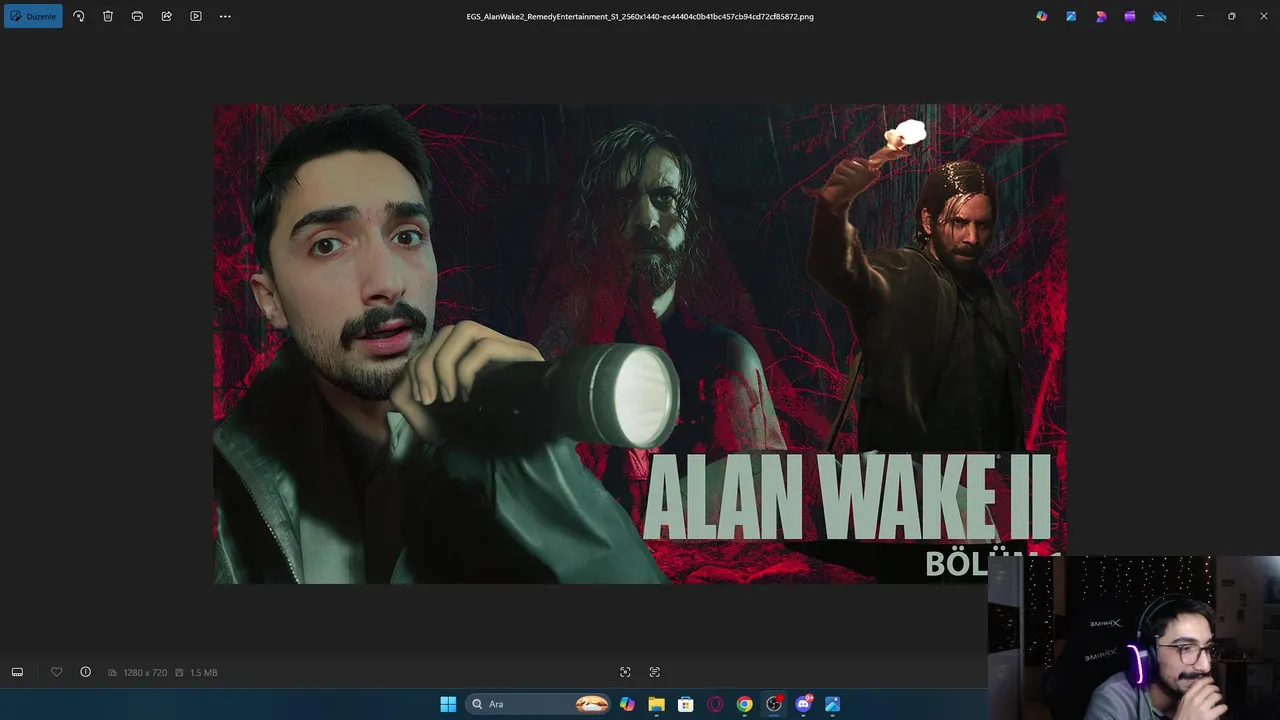Screen dimensions: 1280x720
Task: Open the OneDrive cloud icon
Action: (x=1160, y=16)
